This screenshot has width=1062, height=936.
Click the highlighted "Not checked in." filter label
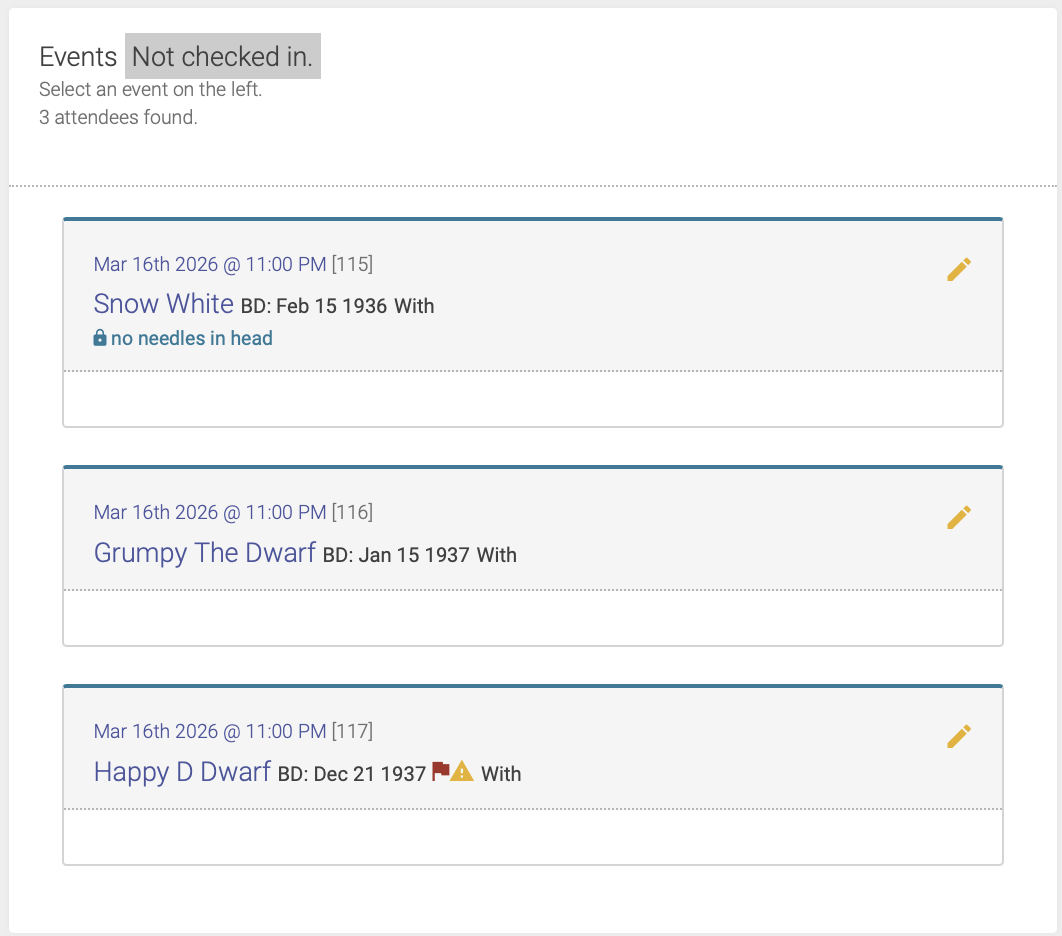pos(222,57)
